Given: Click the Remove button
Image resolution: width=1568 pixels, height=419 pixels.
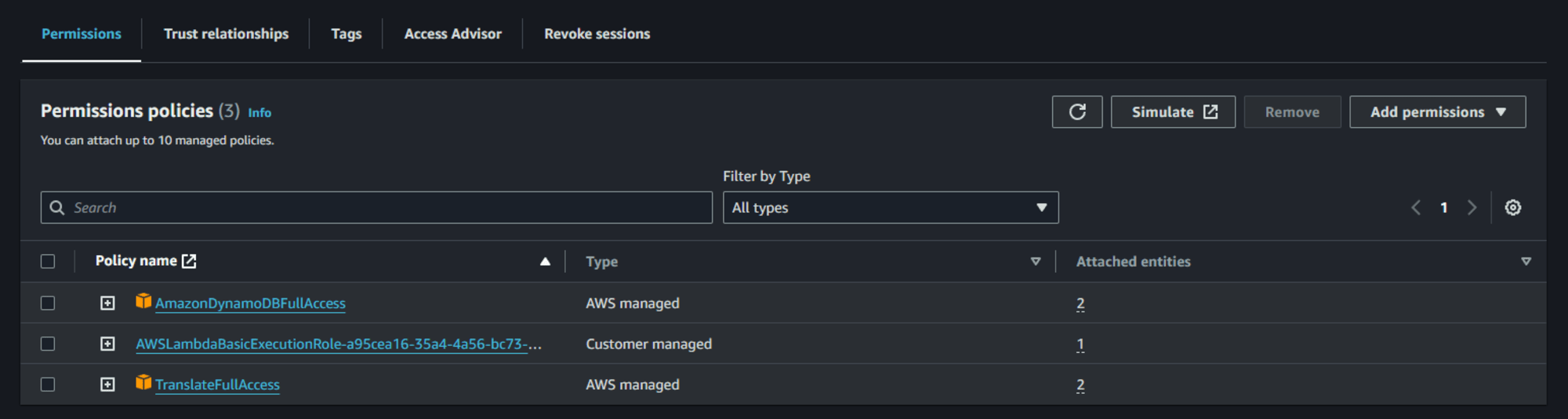Looking at the screenshot, I should point(1292,112).
